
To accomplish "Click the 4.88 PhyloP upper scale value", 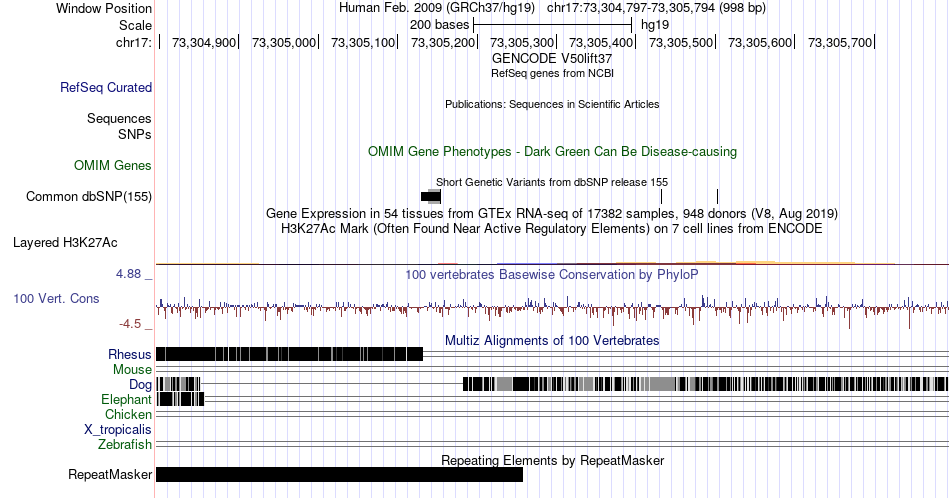I will coord(128,274).
